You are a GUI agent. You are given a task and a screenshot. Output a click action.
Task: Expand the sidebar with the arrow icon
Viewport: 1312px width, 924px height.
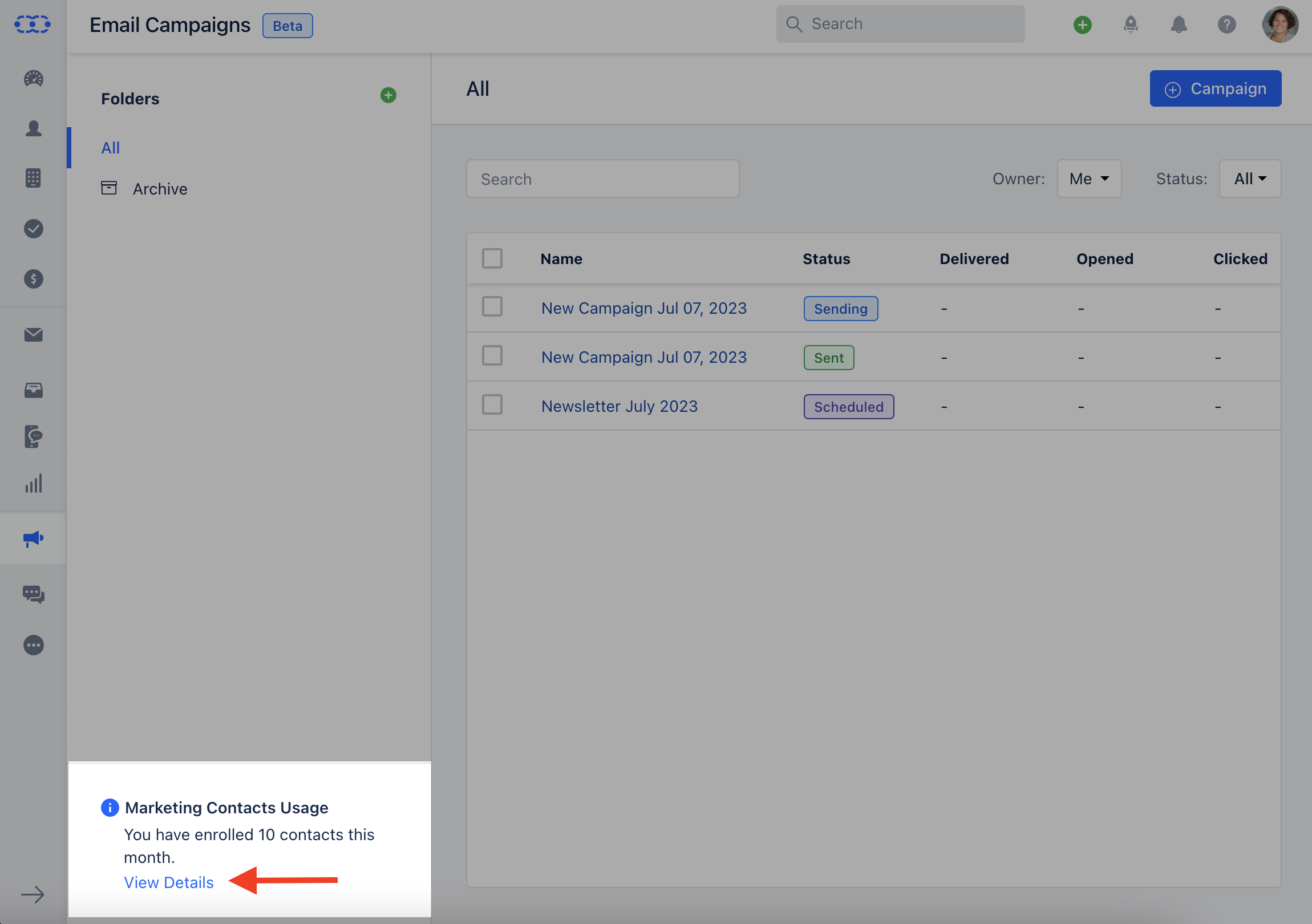pos(33,895)
